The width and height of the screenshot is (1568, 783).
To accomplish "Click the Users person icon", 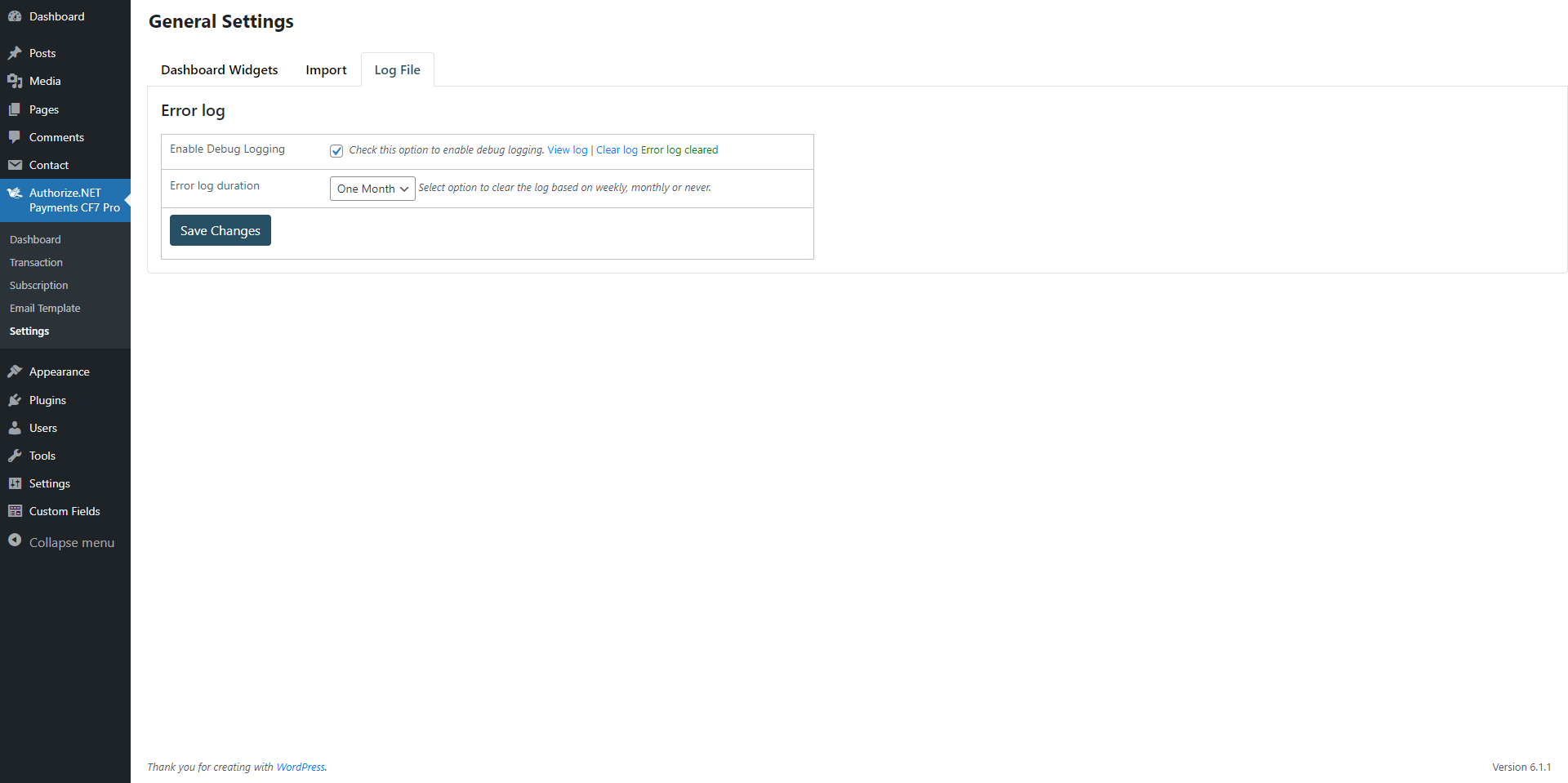I will click(x=15, y=428).
